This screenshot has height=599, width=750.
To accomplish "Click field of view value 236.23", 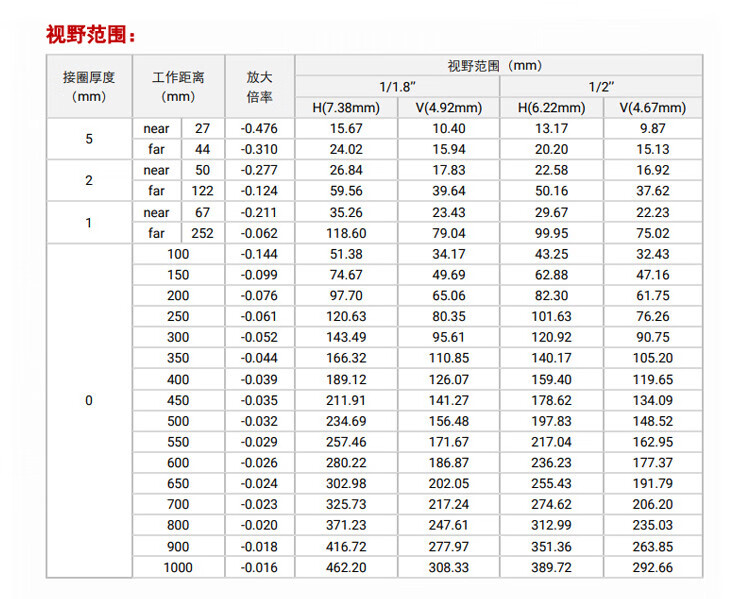I will point(551,463).
